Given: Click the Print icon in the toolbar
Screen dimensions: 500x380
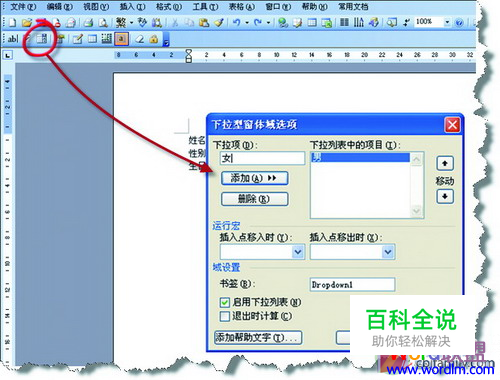Looking at the screenshot, I should click(x=88, y=23).
